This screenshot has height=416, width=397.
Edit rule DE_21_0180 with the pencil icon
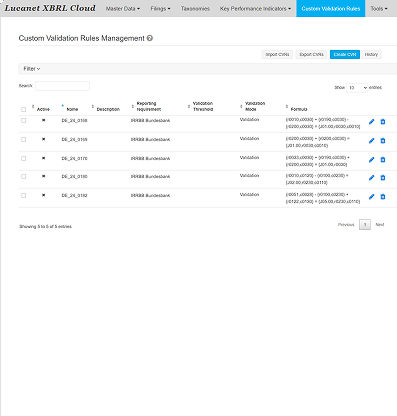tap(371, 178)
